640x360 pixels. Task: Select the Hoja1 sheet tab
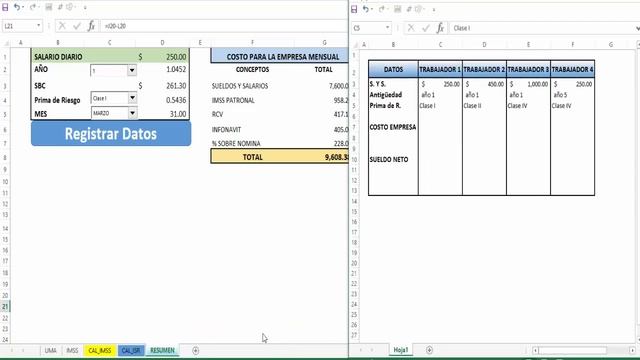(x=400, y=350)
